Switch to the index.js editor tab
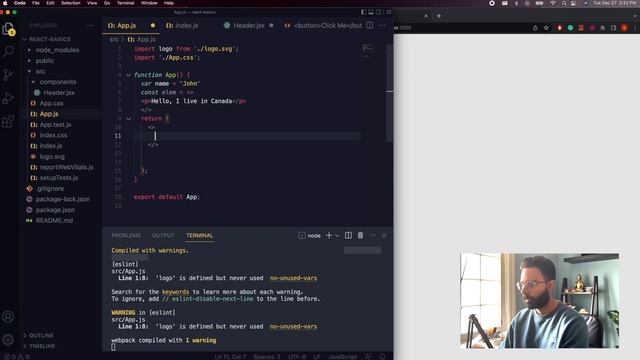 (x=182, y=25)
